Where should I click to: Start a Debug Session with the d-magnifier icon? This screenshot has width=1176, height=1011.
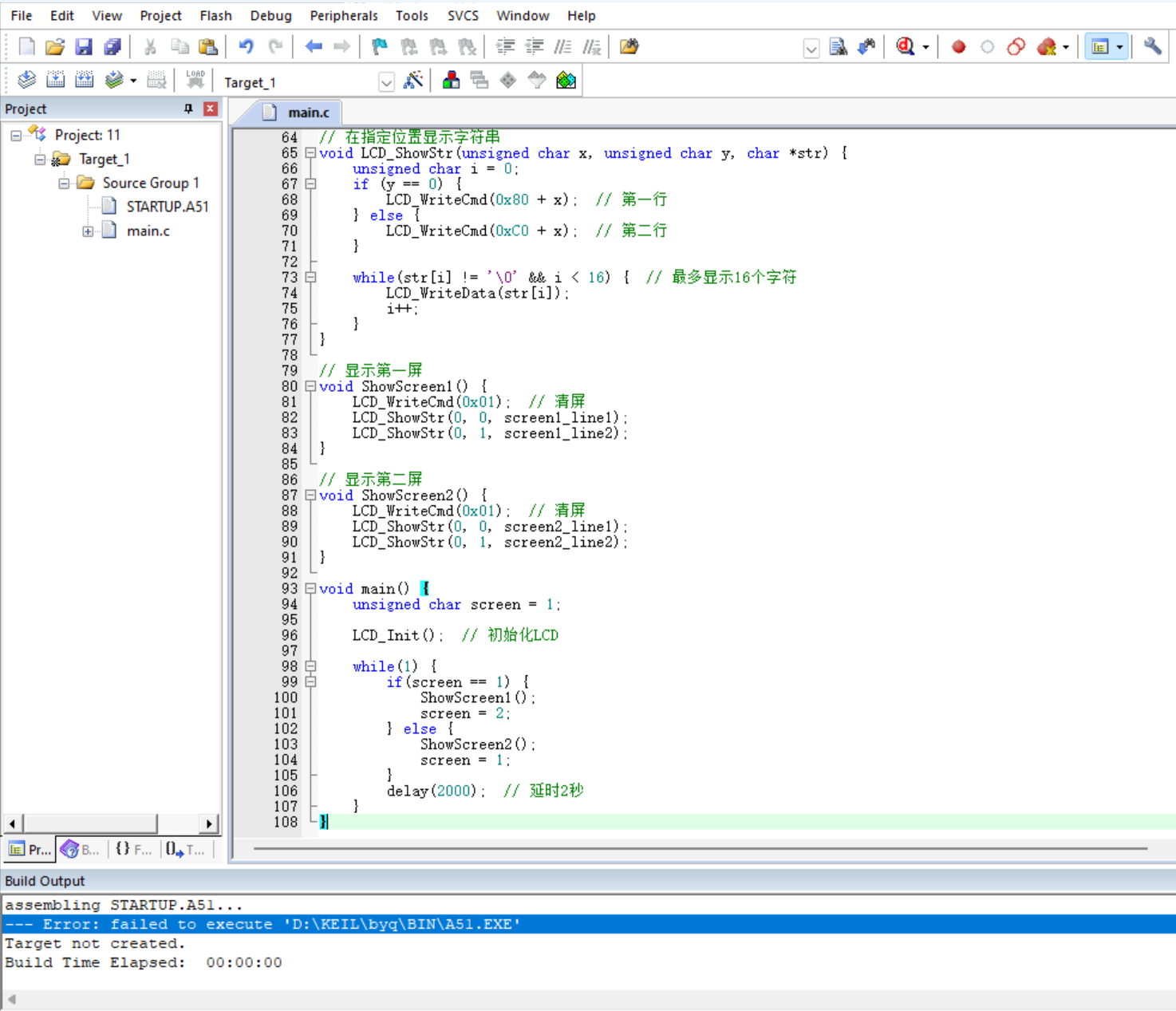(x=902, y=46)
